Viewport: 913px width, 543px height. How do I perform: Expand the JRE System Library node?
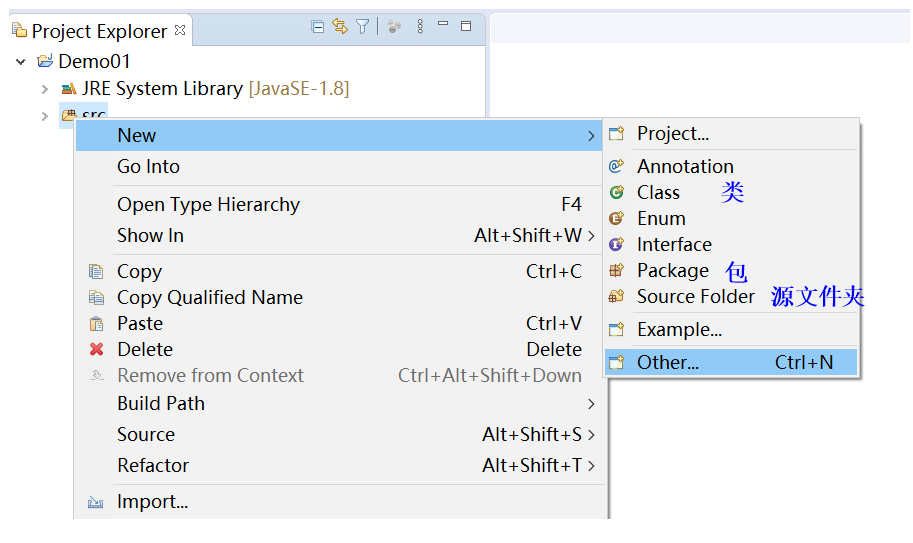tap(45, 89)
